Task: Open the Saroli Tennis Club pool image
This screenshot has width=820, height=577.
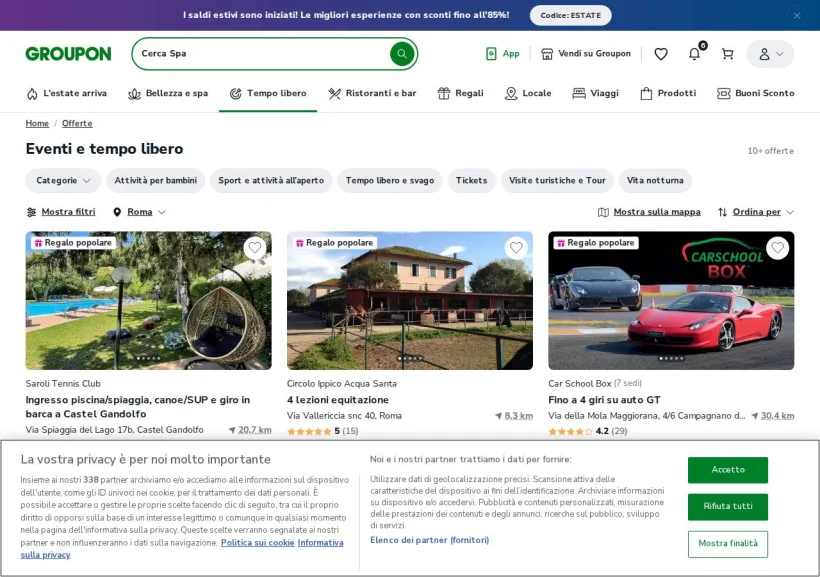Action: (149, 301)
